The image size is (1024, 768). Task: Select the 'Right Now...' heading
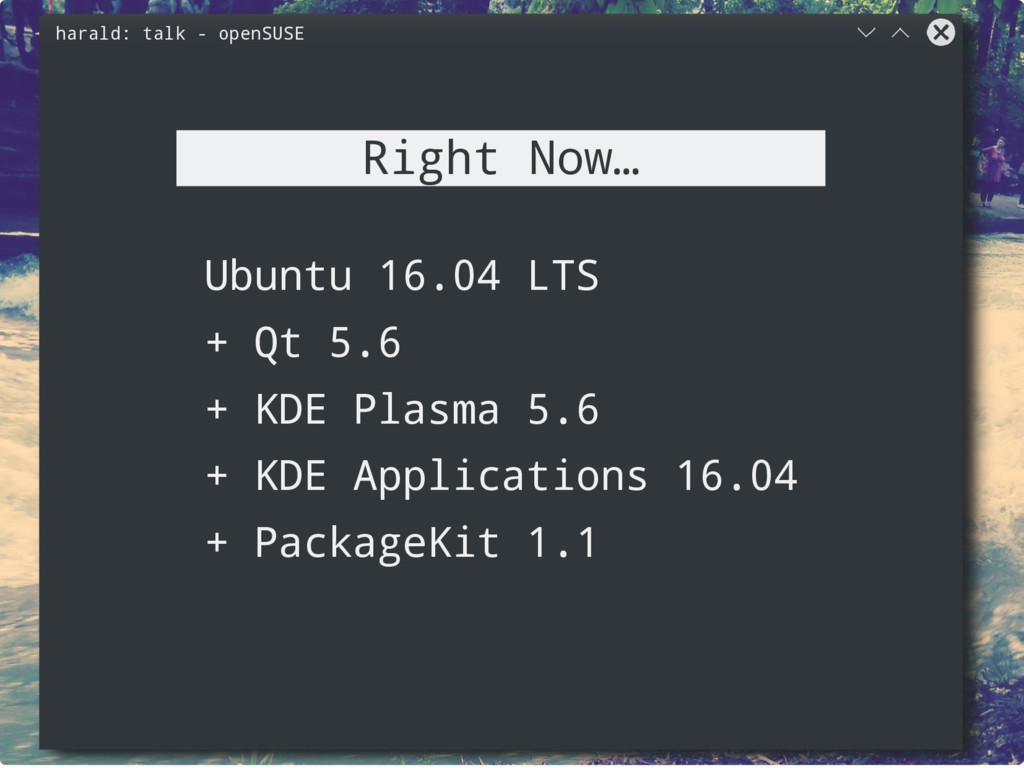[x=500, y=158]
